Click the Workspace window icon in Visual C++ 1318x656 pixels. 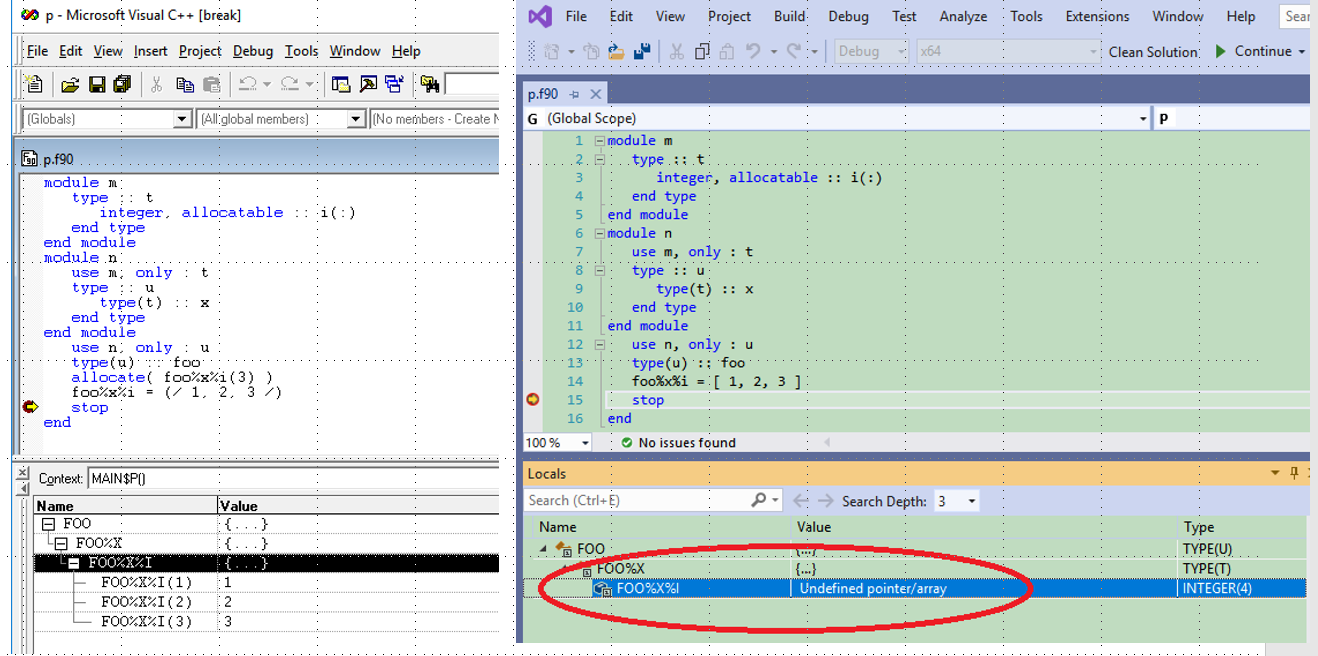(x=341, y=85)
